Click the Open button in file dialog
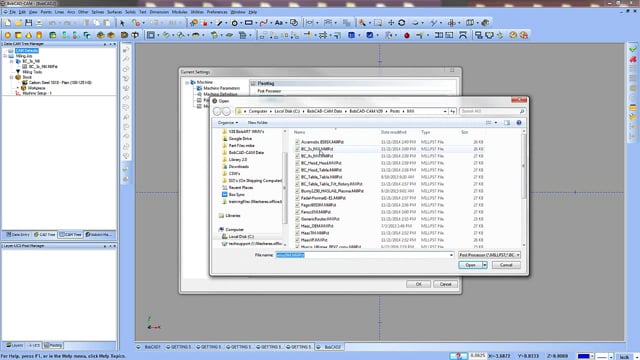The width and height of the screenshot is (640, 360). tap(470, 265)
